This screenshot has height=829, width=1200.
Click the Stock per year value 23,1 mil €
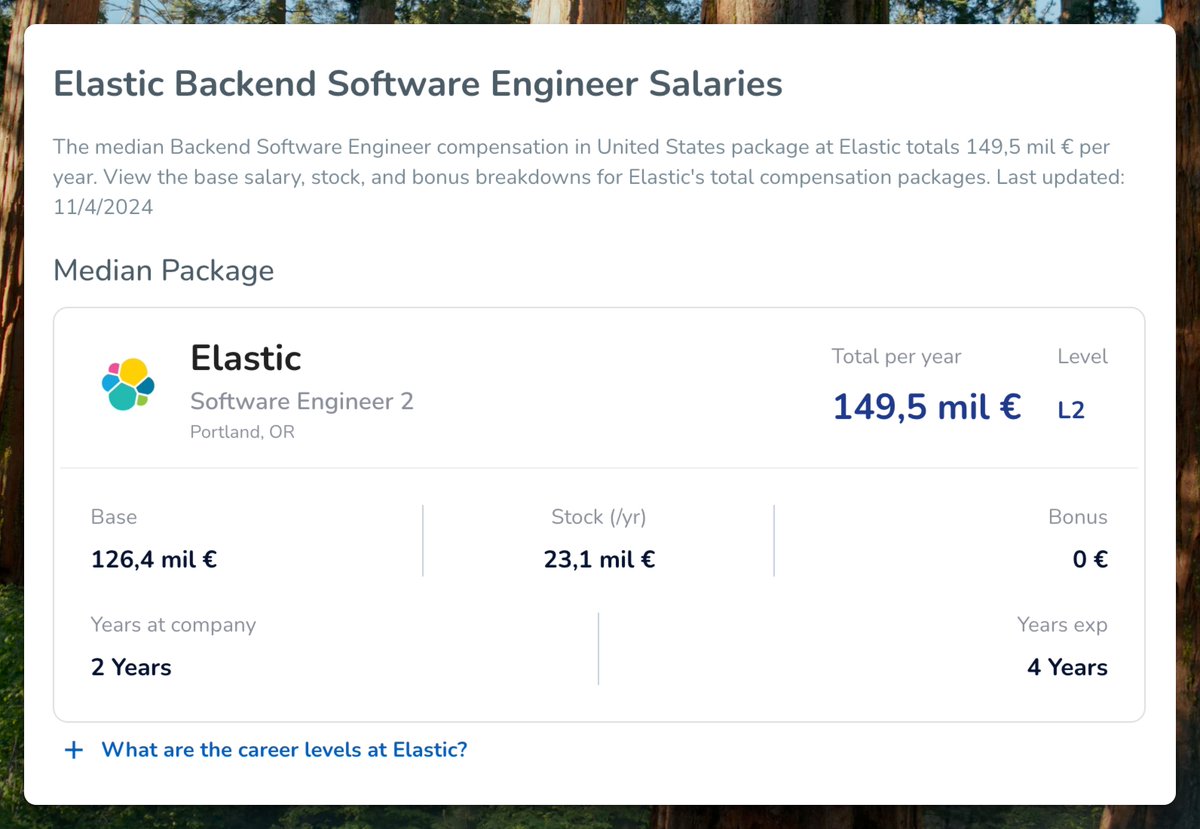point(599,559)
